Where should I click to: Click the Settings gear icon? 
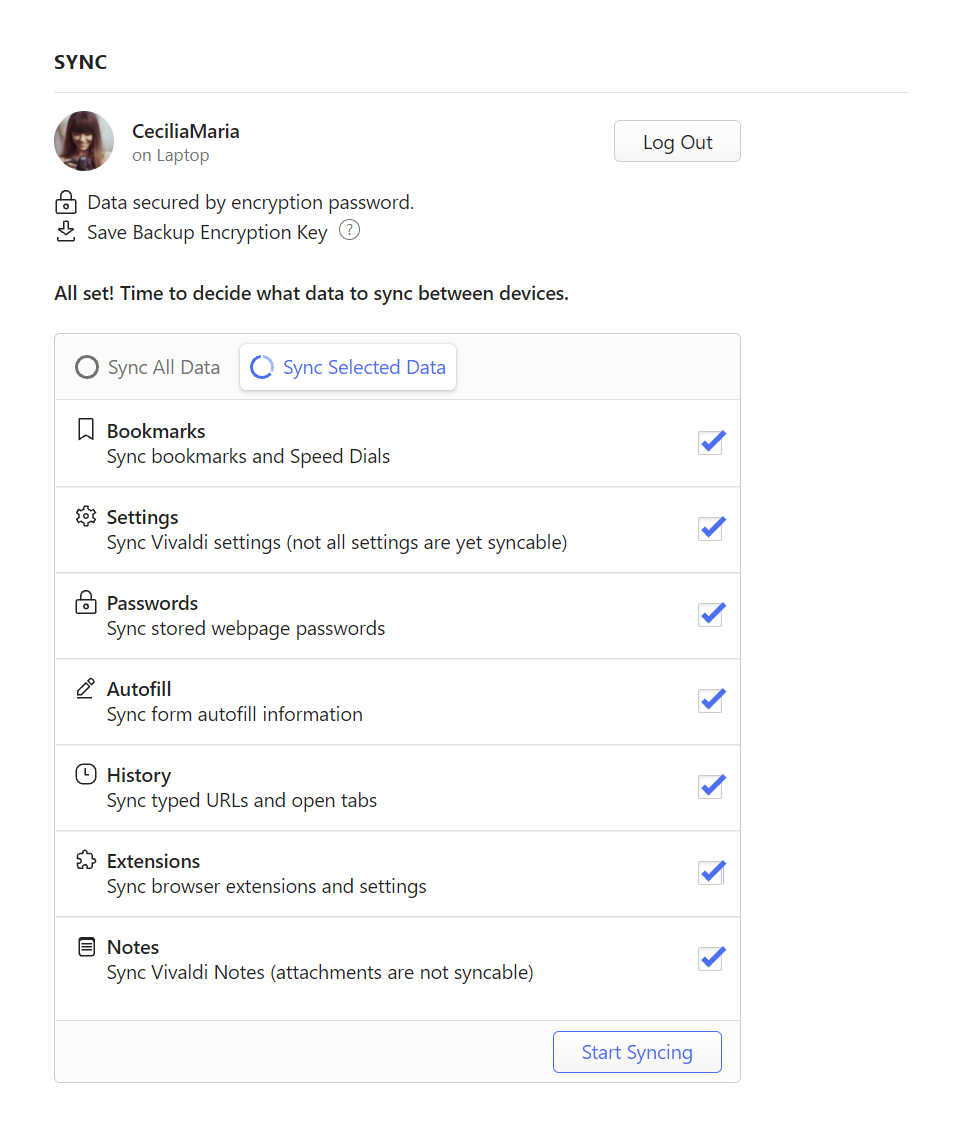[x=86, y=516]
